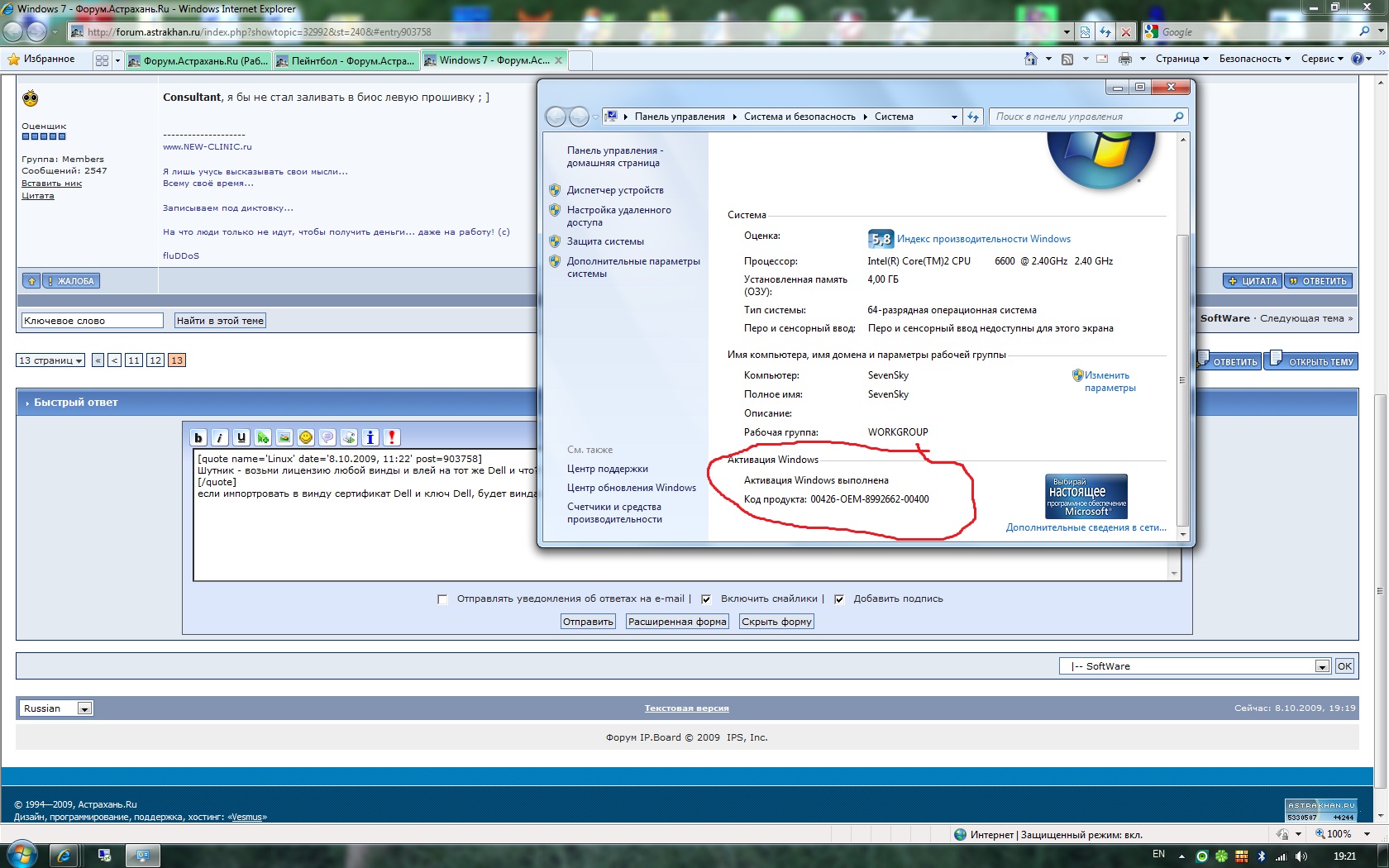1389x868 pixels.
Task: Click Найти в этой теме button
Action: [220, 321]
